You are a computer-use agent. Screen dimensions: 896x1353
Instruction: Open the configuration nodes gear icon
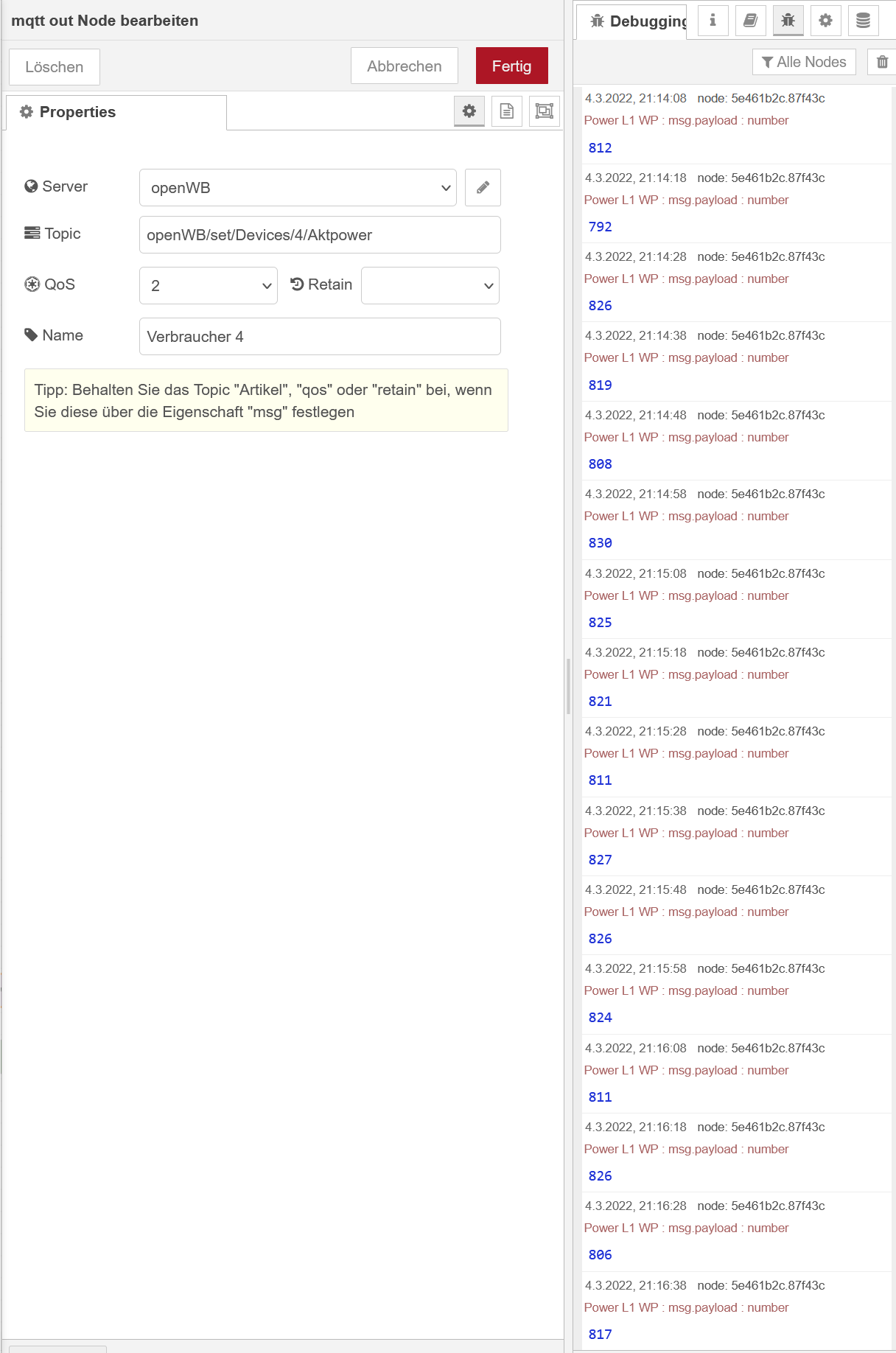coord(825,21)
